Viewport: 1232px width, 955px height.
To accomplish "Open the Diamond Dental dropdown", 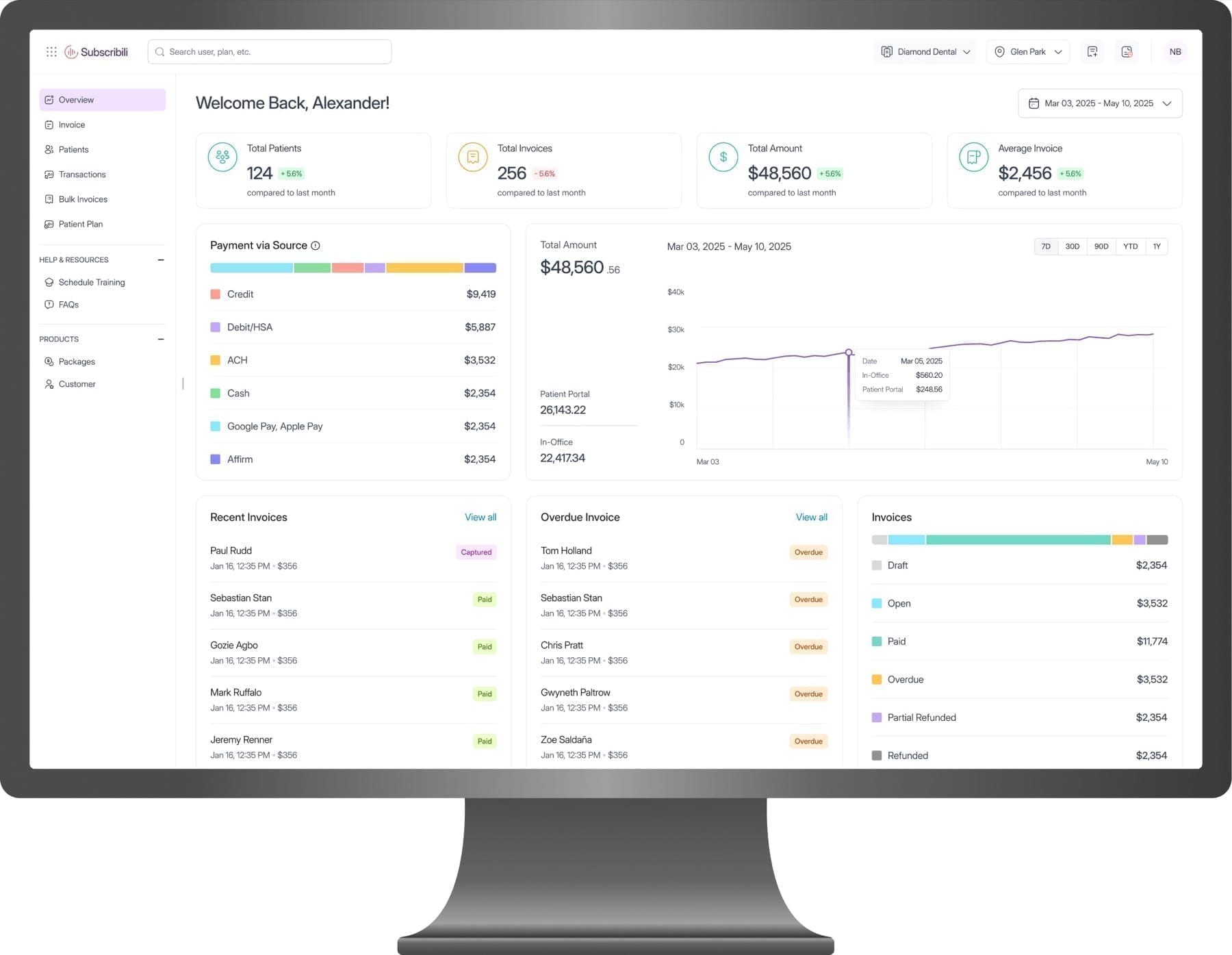I will [925, 52].
